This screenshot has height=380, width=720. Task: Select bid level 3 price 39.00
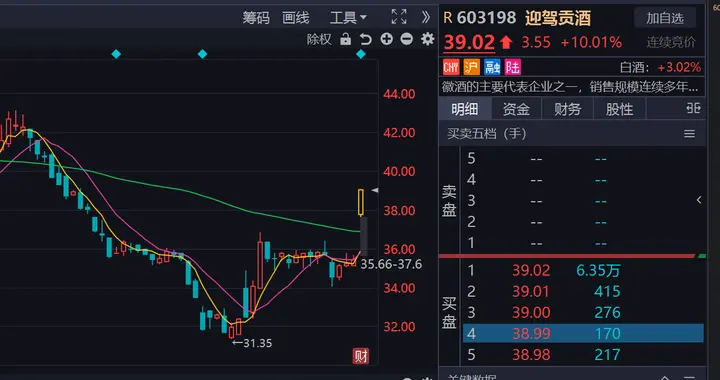531,313
